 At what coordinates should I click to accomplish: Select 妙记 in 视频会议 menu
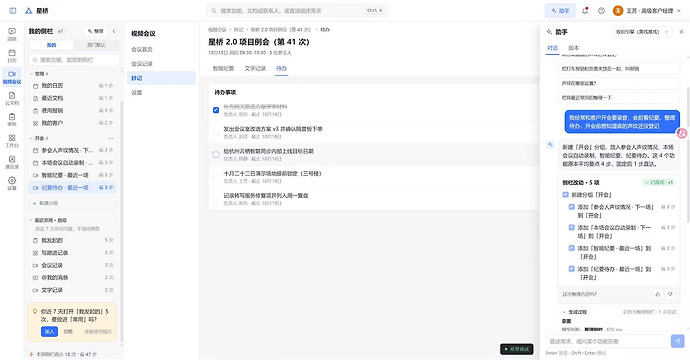pos(161,78)
